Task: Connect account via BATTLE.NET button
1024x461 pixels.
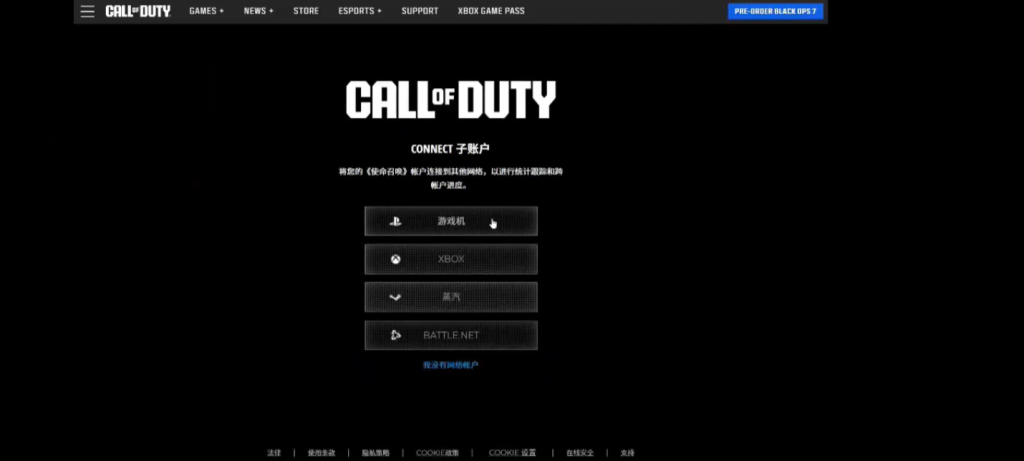Action: [x=451, y=335]
